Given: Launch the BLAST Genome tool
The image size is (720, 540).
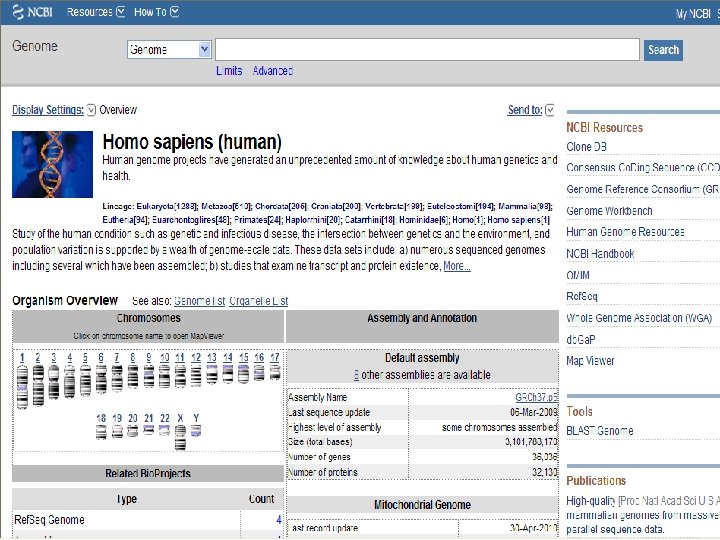Looking at the screenshot, I should click(600, 431).
